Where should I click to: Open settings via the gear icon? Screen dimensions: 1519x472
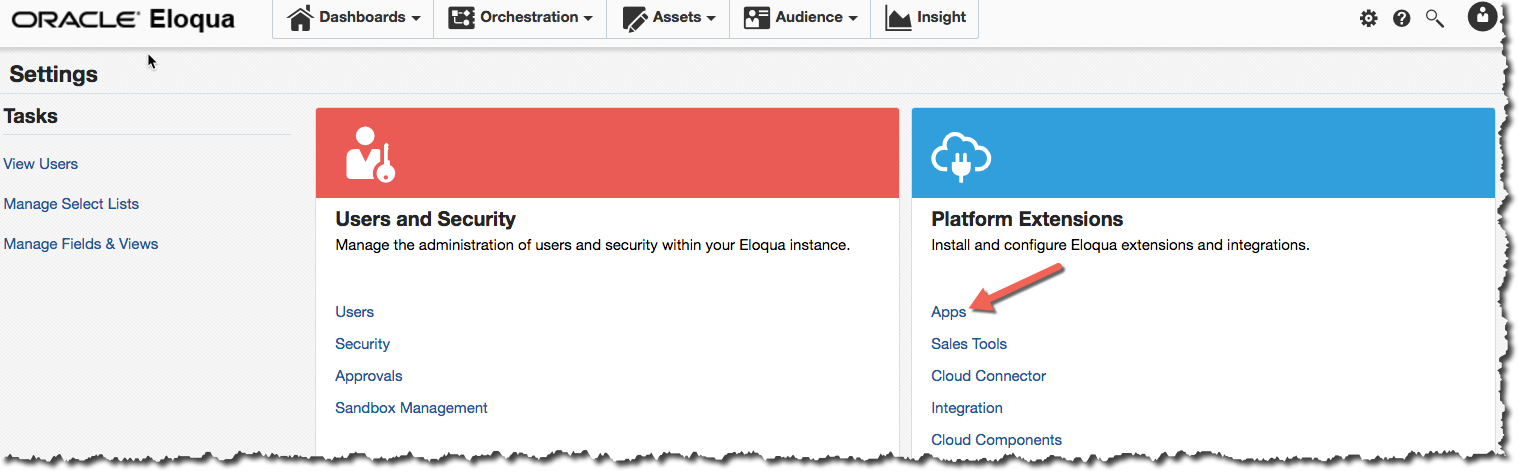click(1369, 18)
